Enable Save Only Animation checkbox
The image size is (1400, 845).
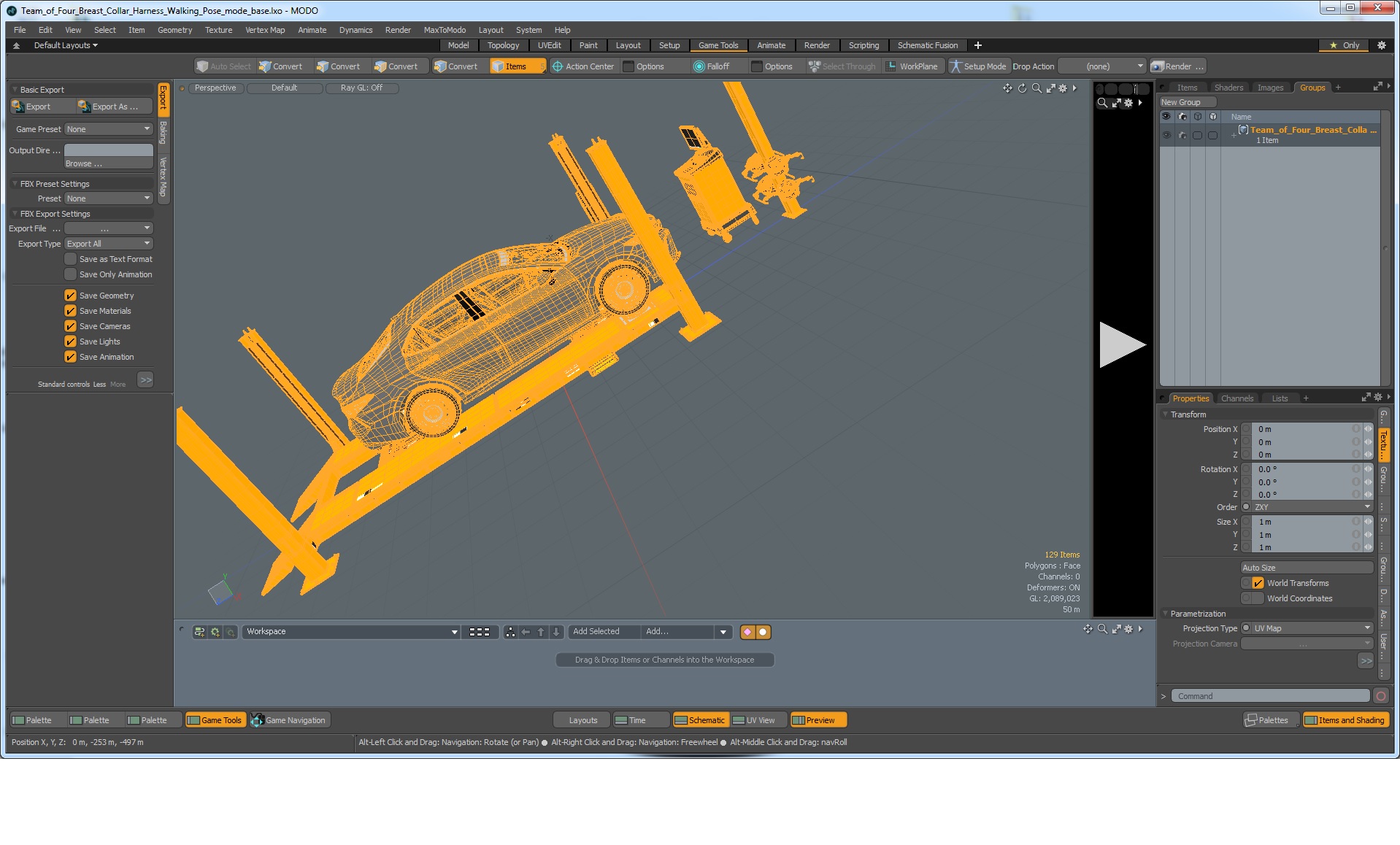pyautogui.click(x=71, y=274)
